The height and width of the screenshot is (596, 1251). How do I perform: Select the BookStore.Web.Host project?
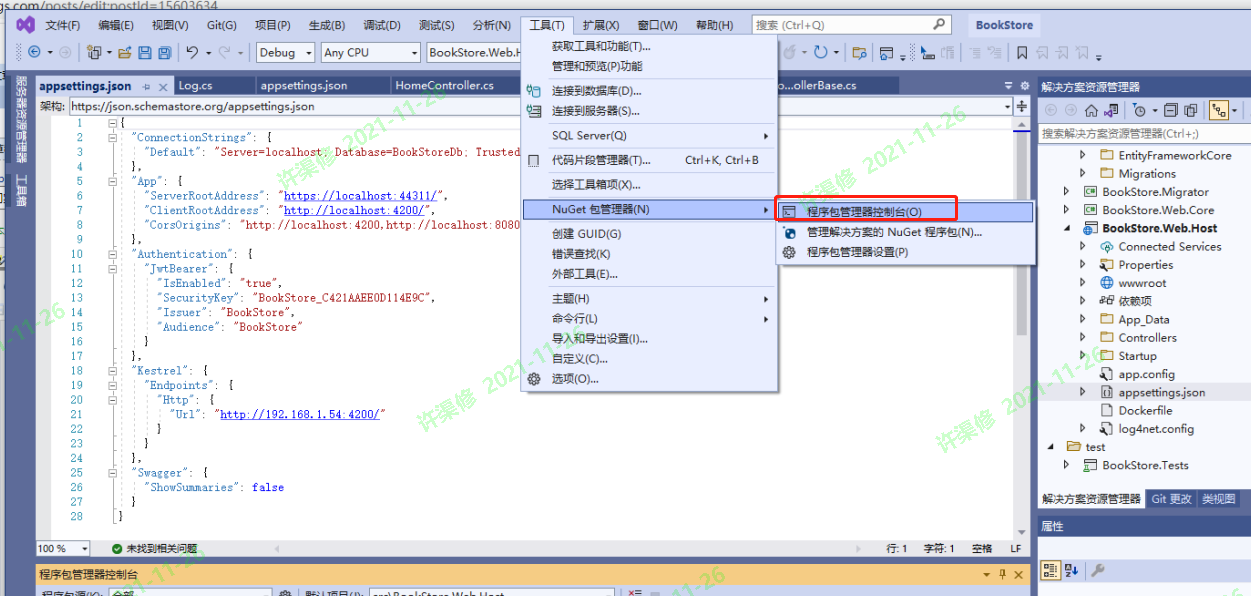[x=1160, y=228]
